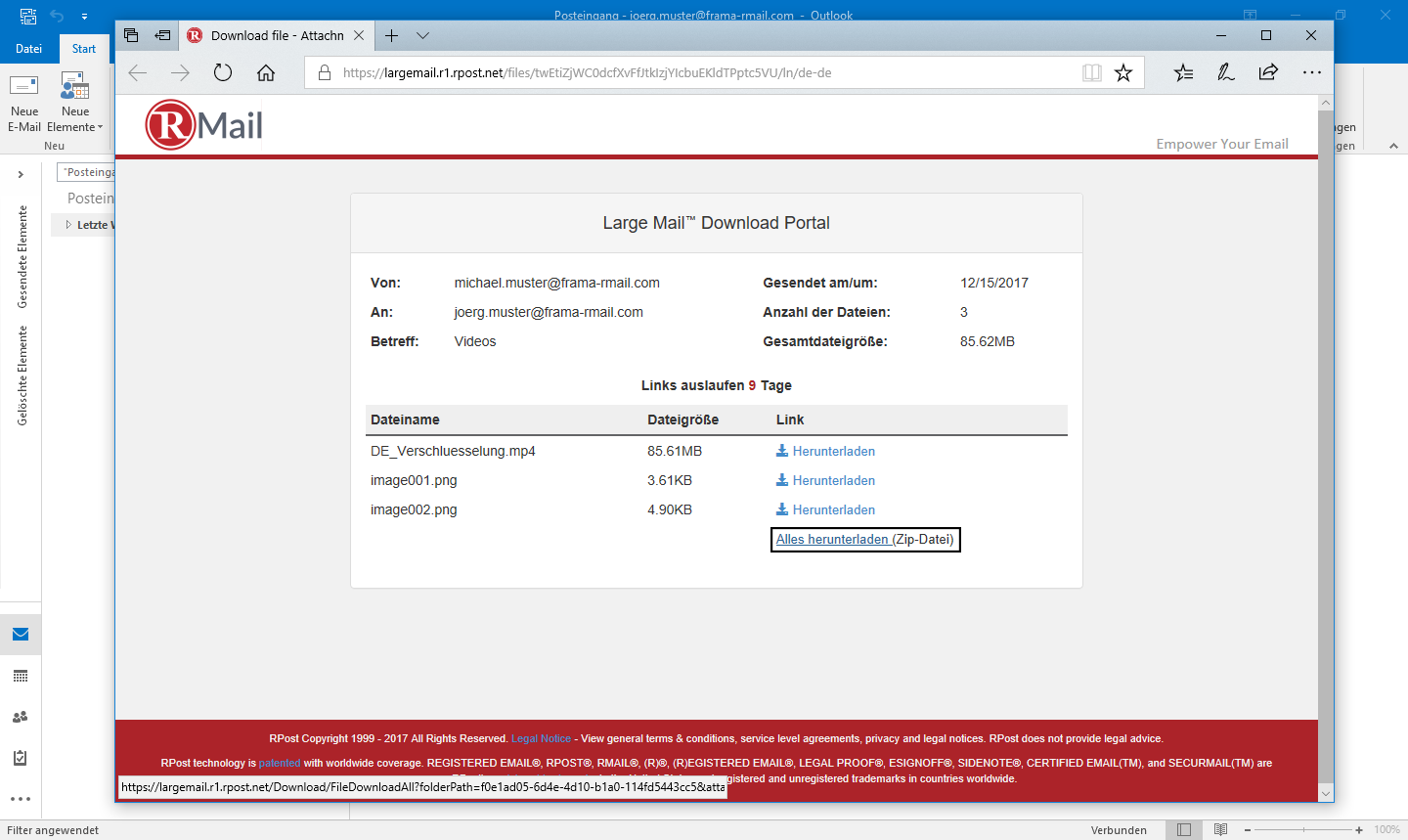Image resolution: width=1408 pixels, height=840 pixels.
Task: Create Neue E-Mail in Outlook
Action: click(x=24, y=103)
